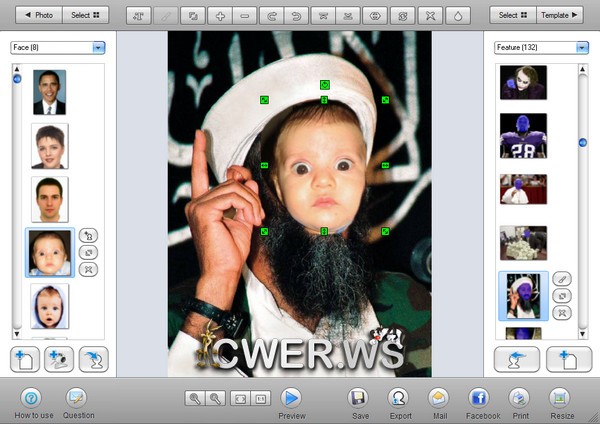The image size is (600, 424).
Task: Click the Feature list scrollbar handle
Action: [x=583, y=142]
